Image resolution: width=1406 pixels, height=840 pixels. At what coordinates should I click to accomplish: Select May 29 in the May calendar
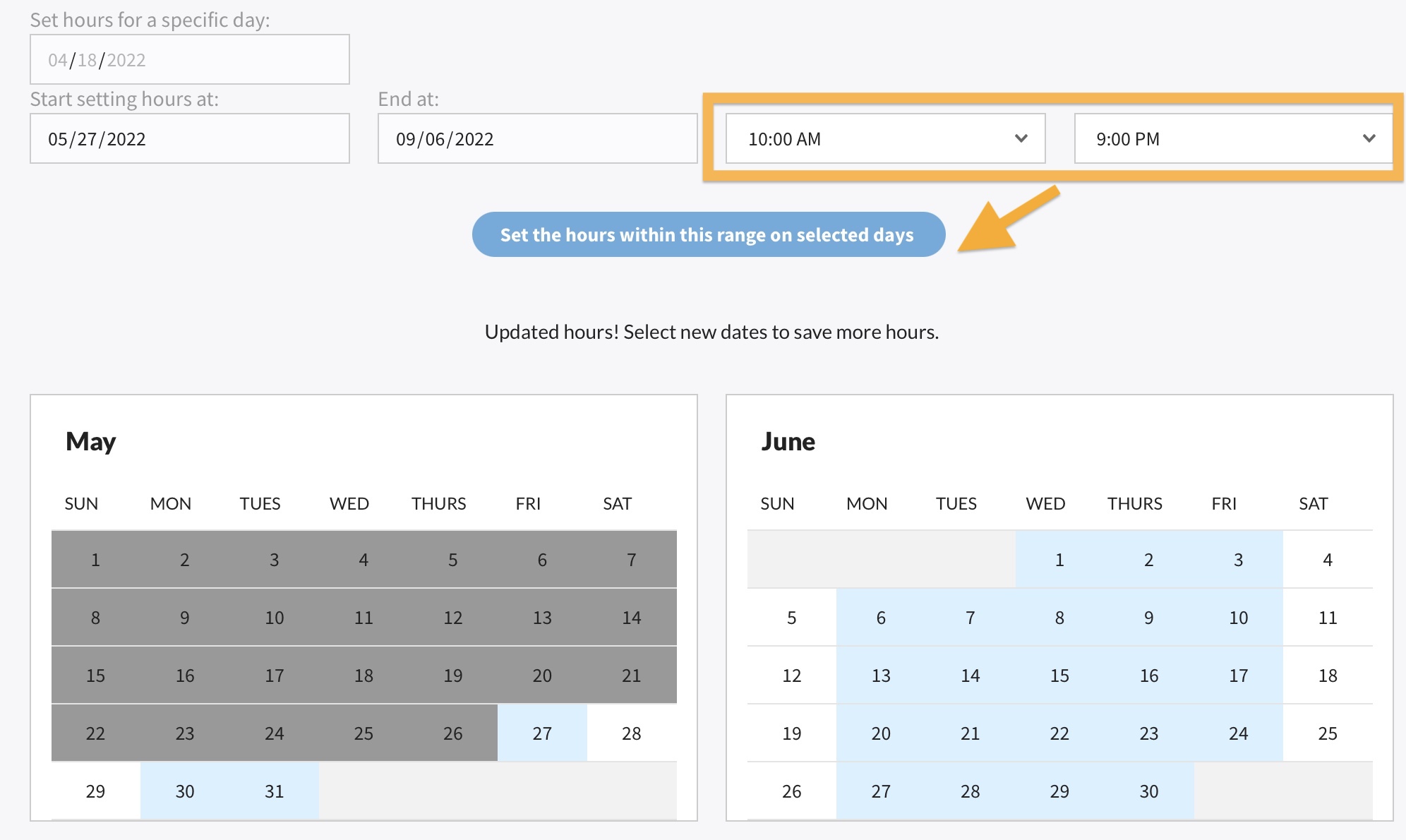coord(95,791)
